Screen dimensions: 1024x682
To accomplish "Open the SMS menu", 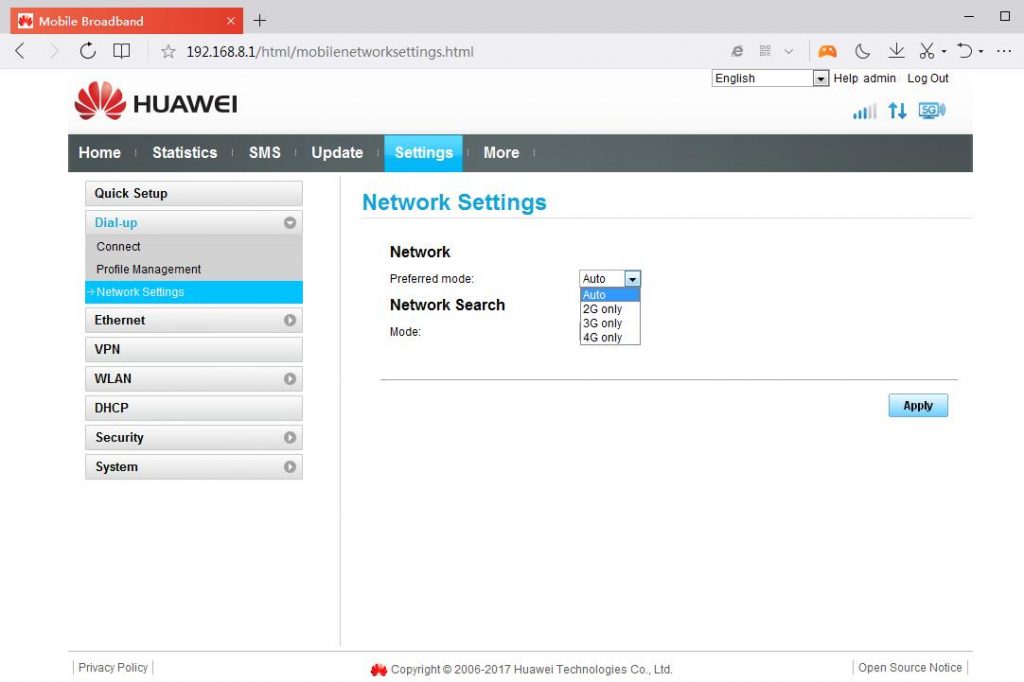I will [264, 152].
